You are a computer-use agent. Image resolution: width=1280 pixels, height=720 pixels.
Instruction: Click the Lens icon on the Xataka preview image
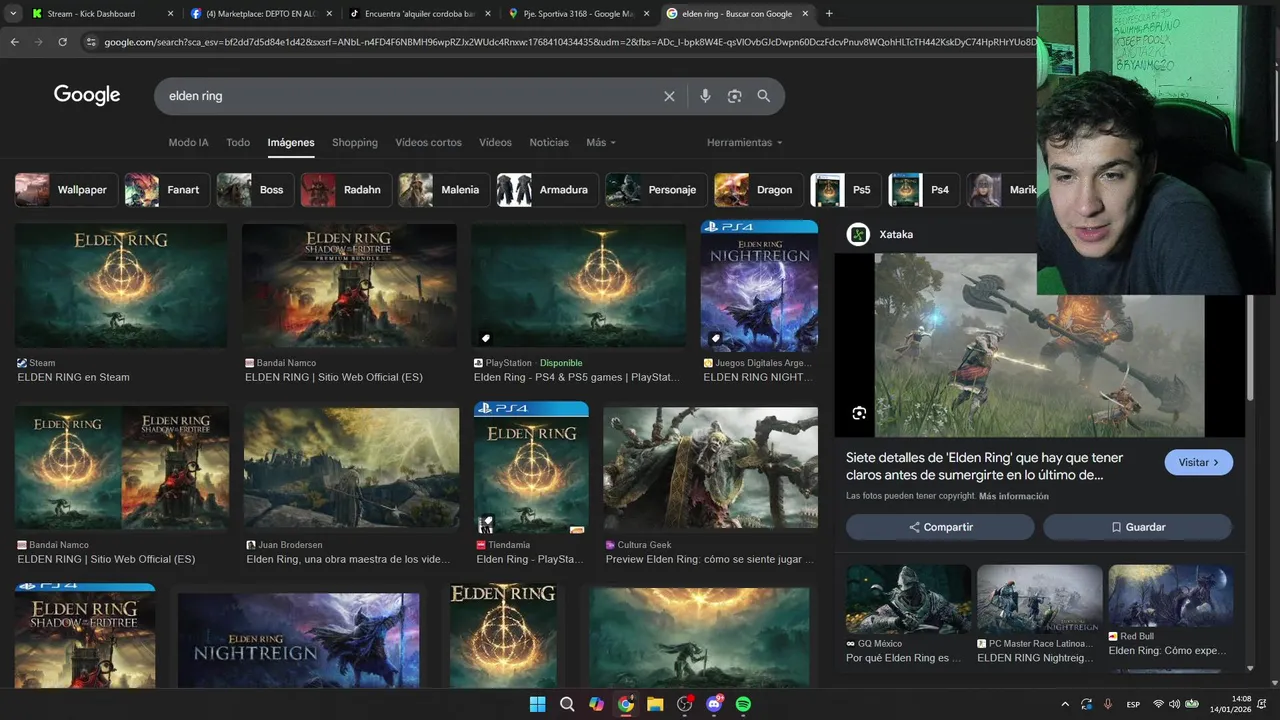tap(859, 413)
